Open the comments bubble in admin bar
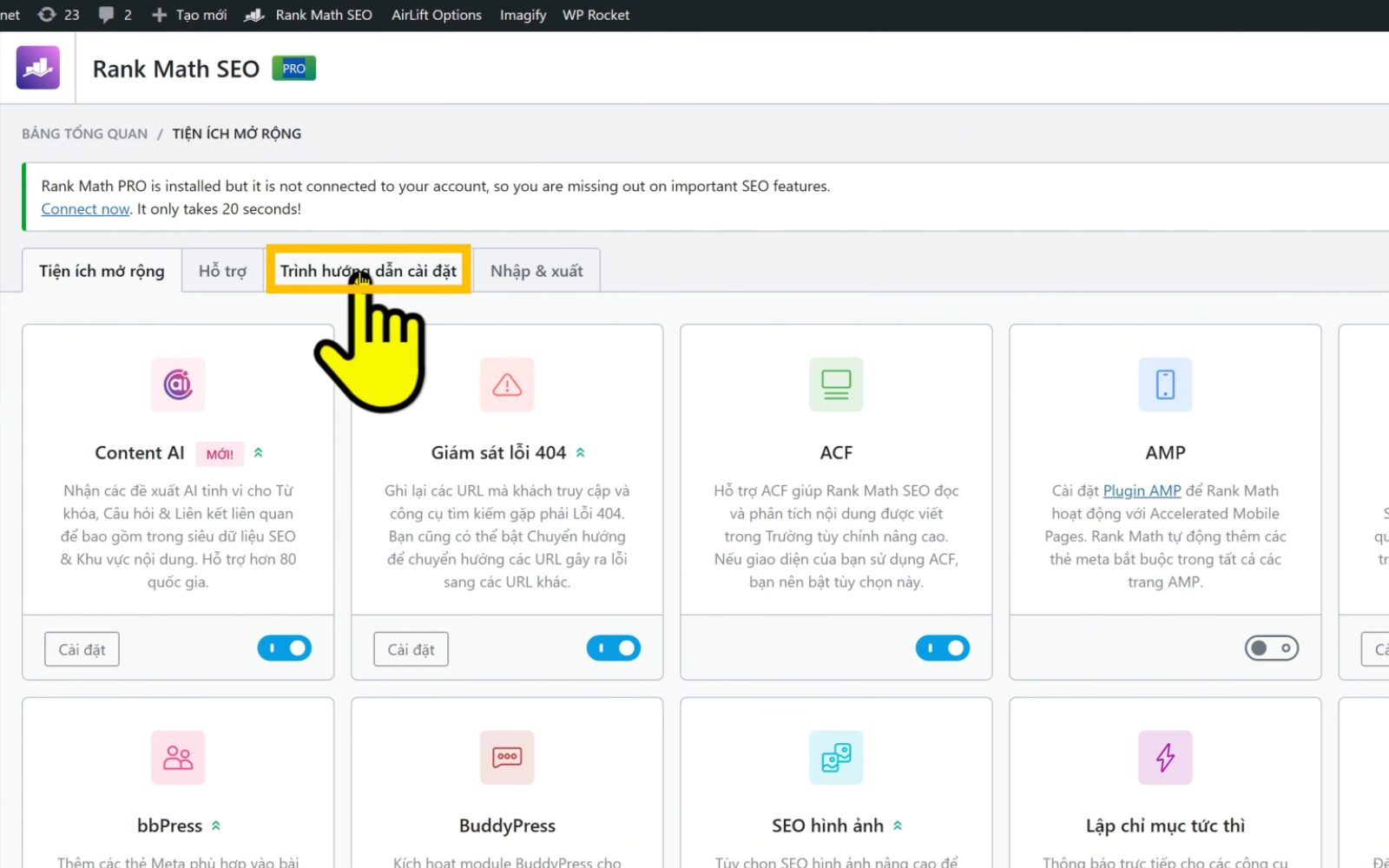This screenshot has height=868, width=1389. [115, 15]
